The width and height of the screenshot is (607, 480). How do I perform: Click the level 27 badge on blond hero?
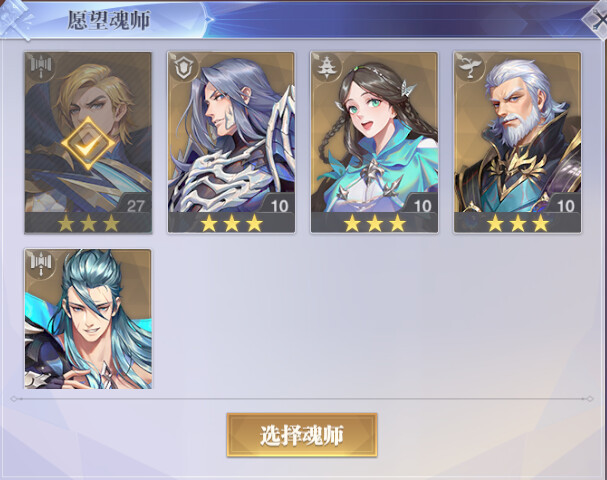pos(135,206)
